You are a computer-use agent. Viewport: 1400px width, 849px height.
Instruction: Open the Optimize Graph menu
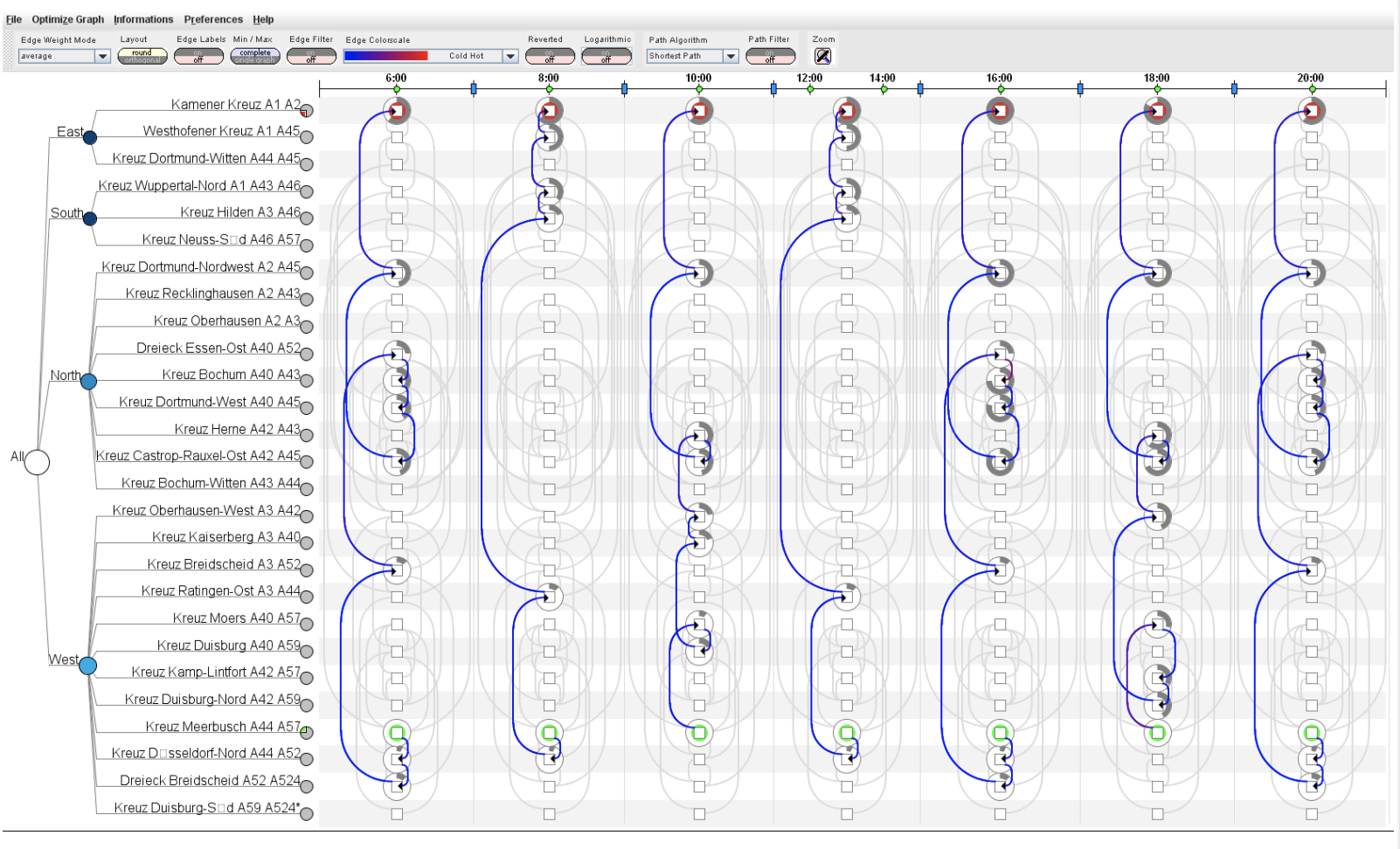coord(67,19)
